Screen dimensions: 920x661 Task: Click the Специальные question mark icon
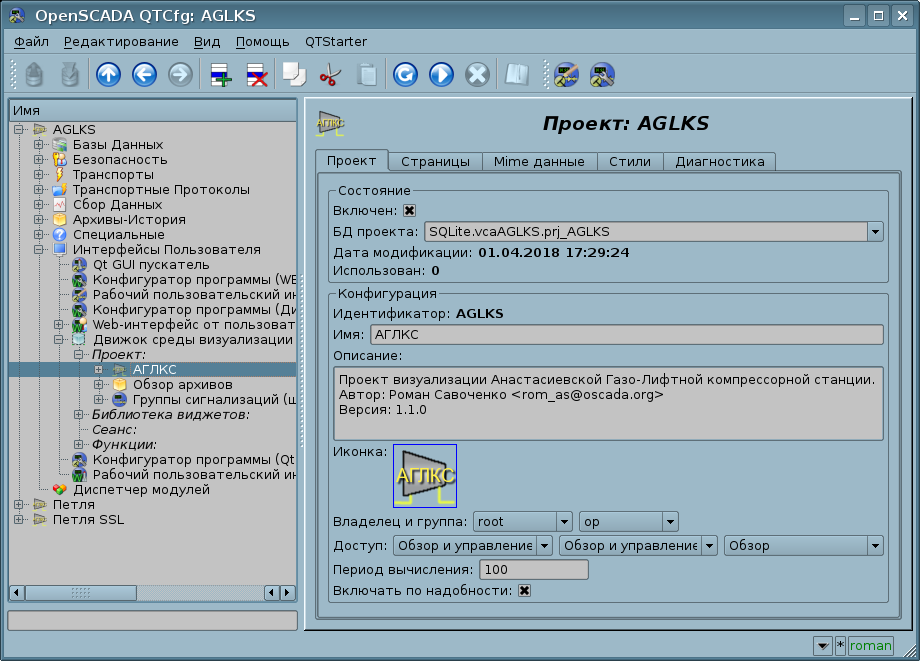59,235
